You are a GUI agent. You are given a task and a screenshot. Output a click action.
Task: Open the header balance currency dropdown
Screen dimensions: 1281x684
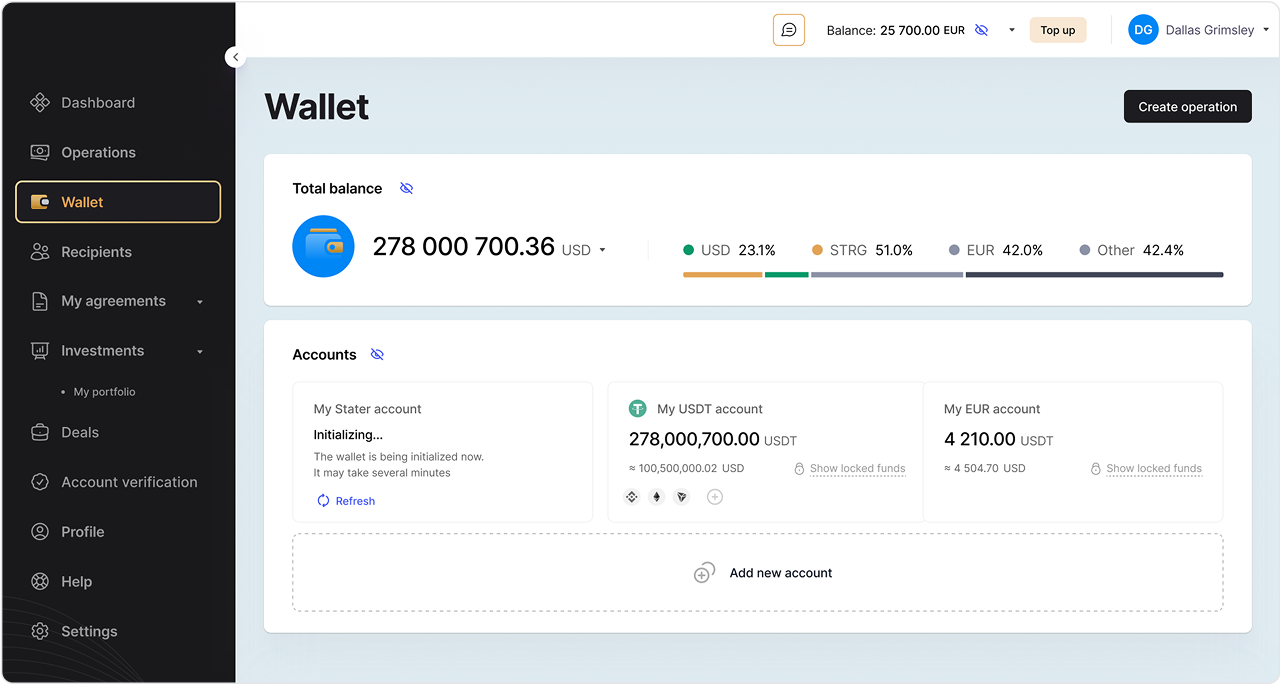pos(1011,30)
